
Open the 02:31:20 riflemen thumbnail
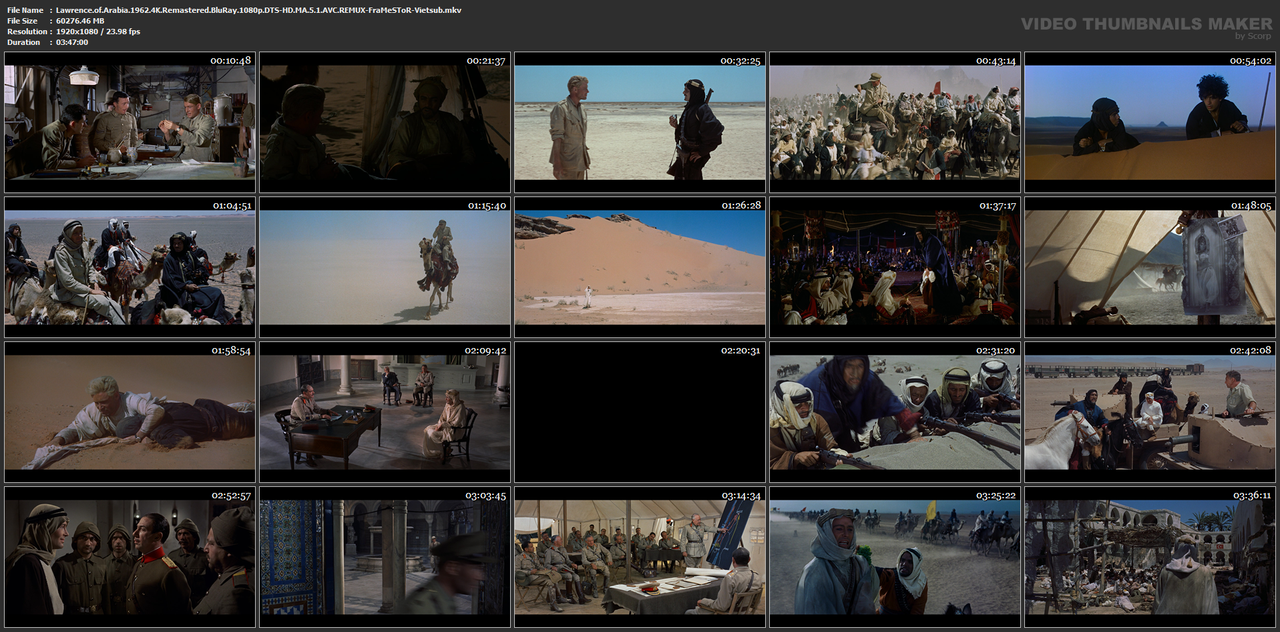coord(895,412)
